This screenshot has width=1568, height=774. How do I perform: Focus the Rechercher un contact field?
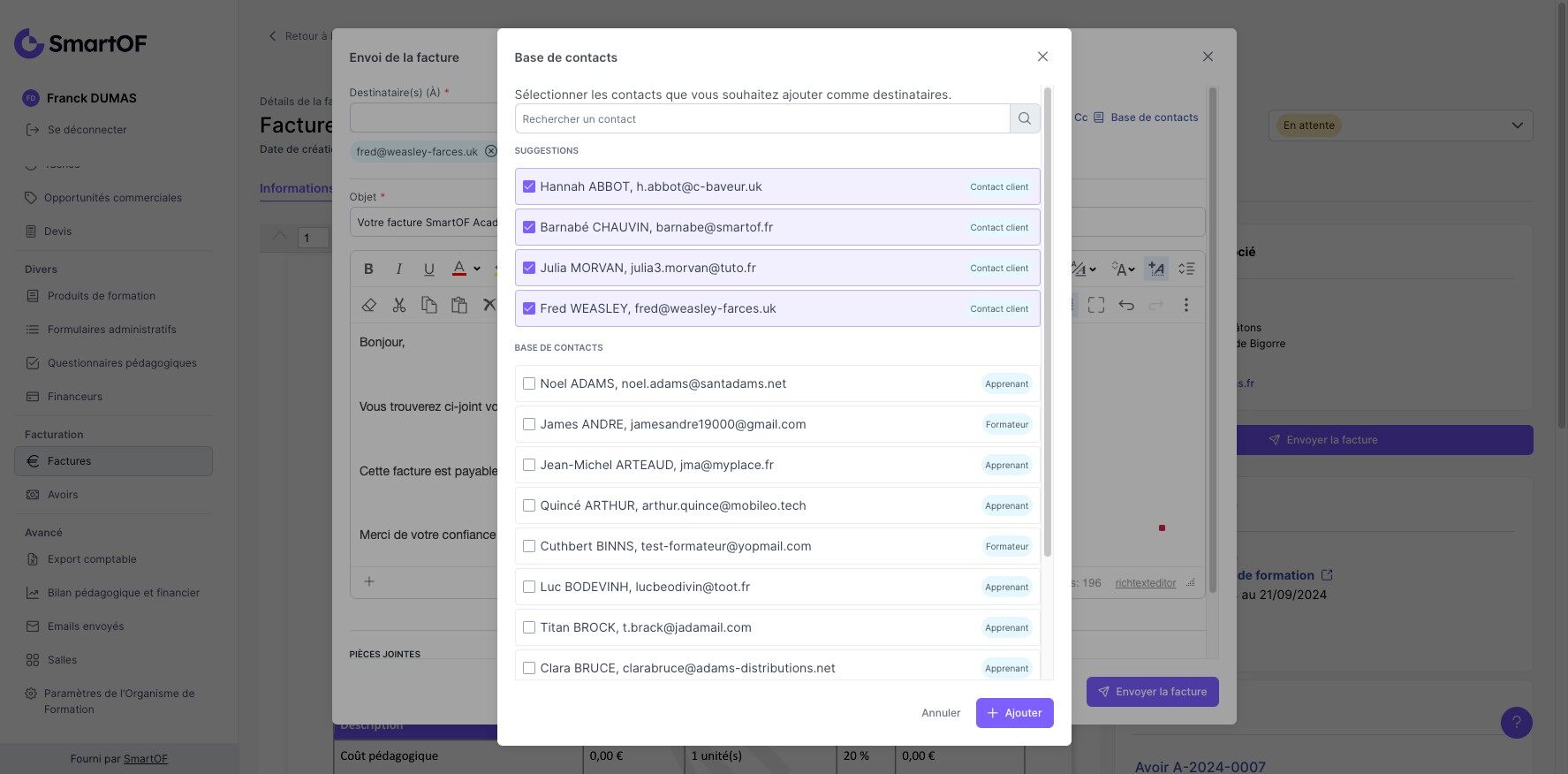[x=762, y=118]
